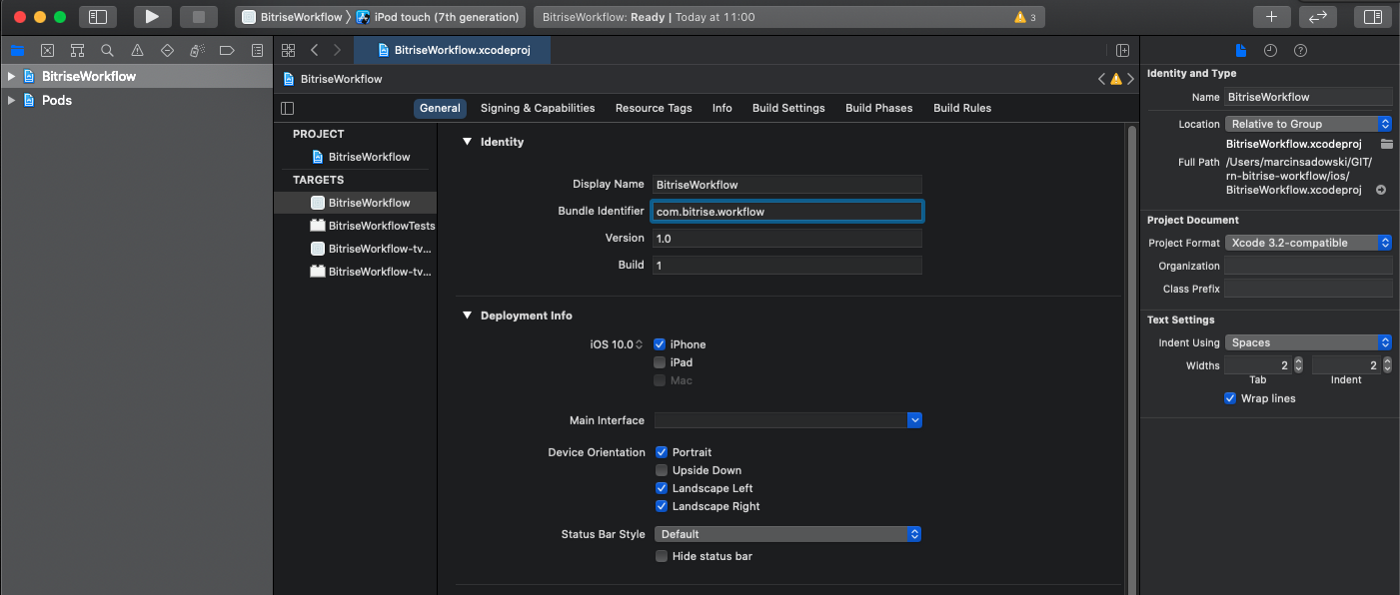This screenshot has height=595, width=1400.
Task: Click the Stop button in toolbar
Action: pos(198,17)
